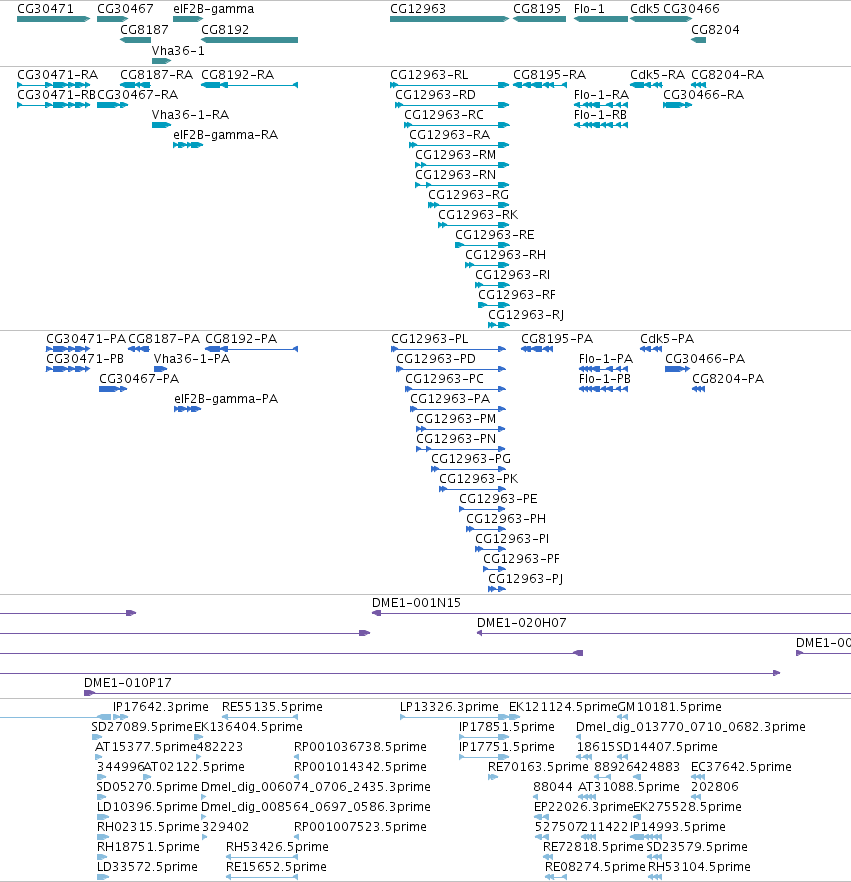This screenshot has width=851, height=882.
Task: Open protein Flo-1-PB
Action: [603, 389]
